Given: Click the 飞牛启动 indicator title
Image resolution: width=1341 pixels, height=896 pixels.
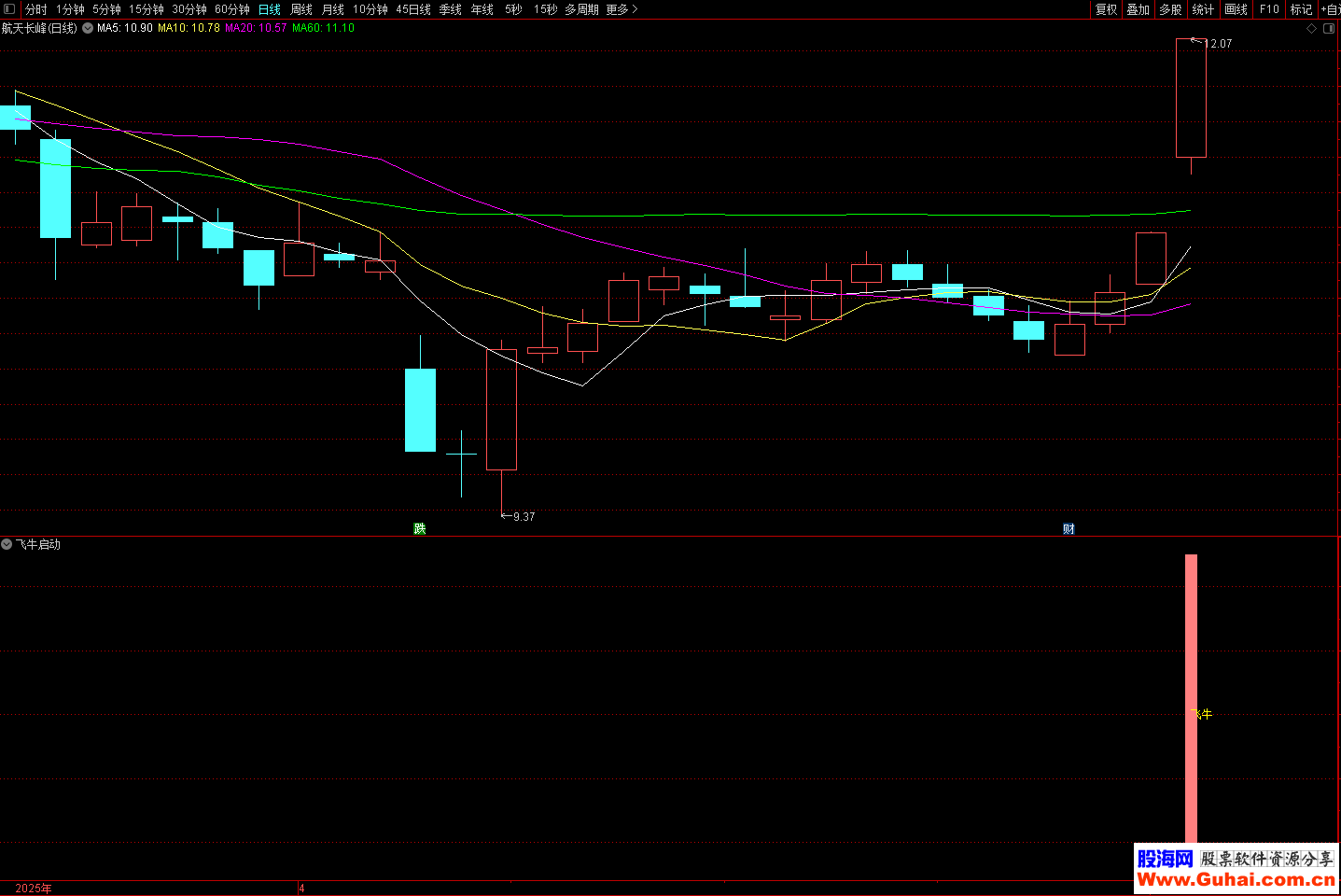Looking at the screenshot, I should [37, 544].
